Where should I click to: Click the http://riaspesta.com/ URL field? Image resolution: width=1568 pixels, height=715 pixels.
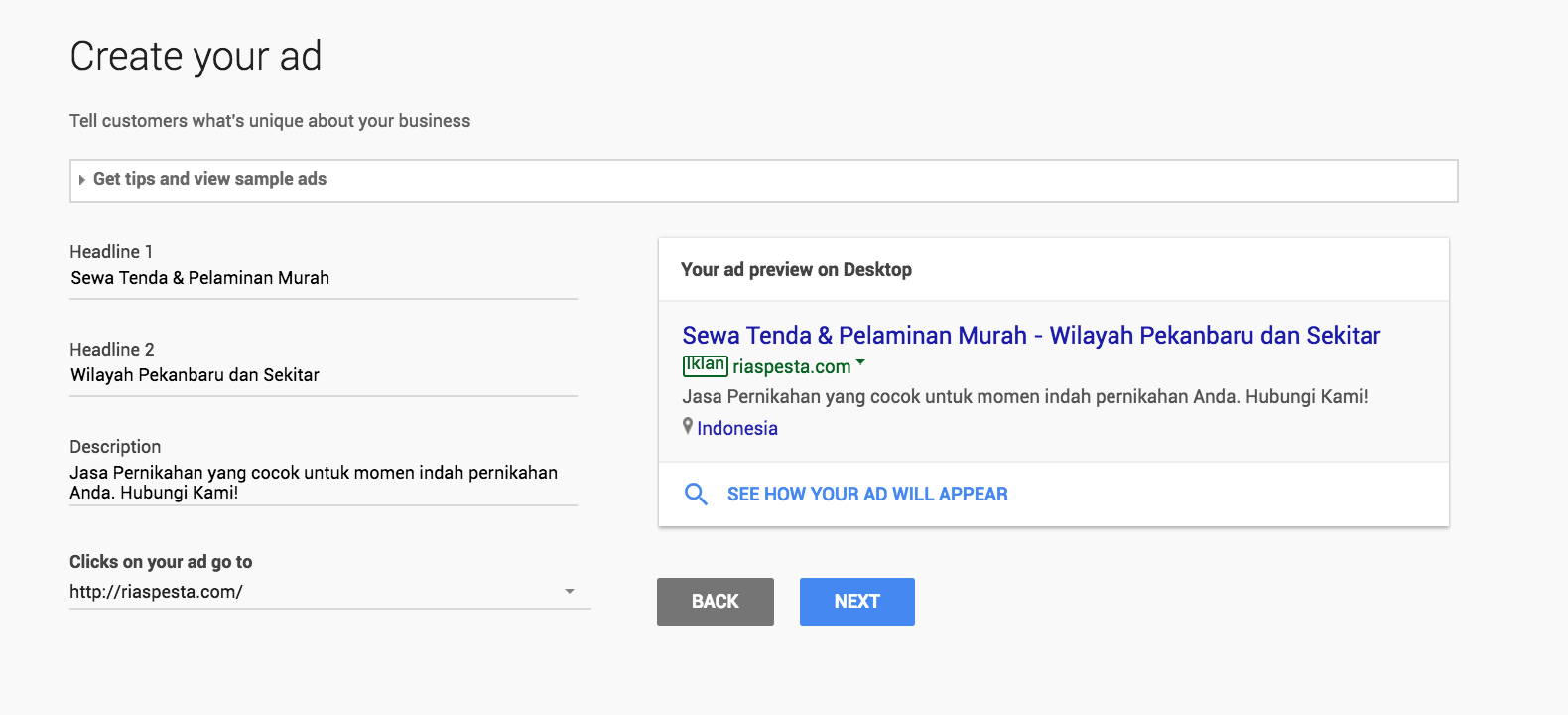tap(298, 591)
